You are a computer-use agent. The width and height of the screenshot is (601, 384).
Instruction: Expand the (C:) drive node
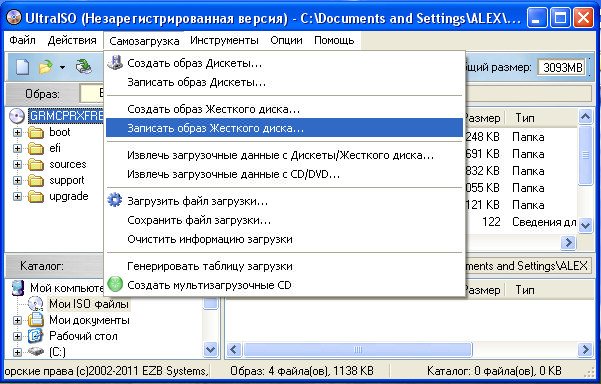coord(17,352)
